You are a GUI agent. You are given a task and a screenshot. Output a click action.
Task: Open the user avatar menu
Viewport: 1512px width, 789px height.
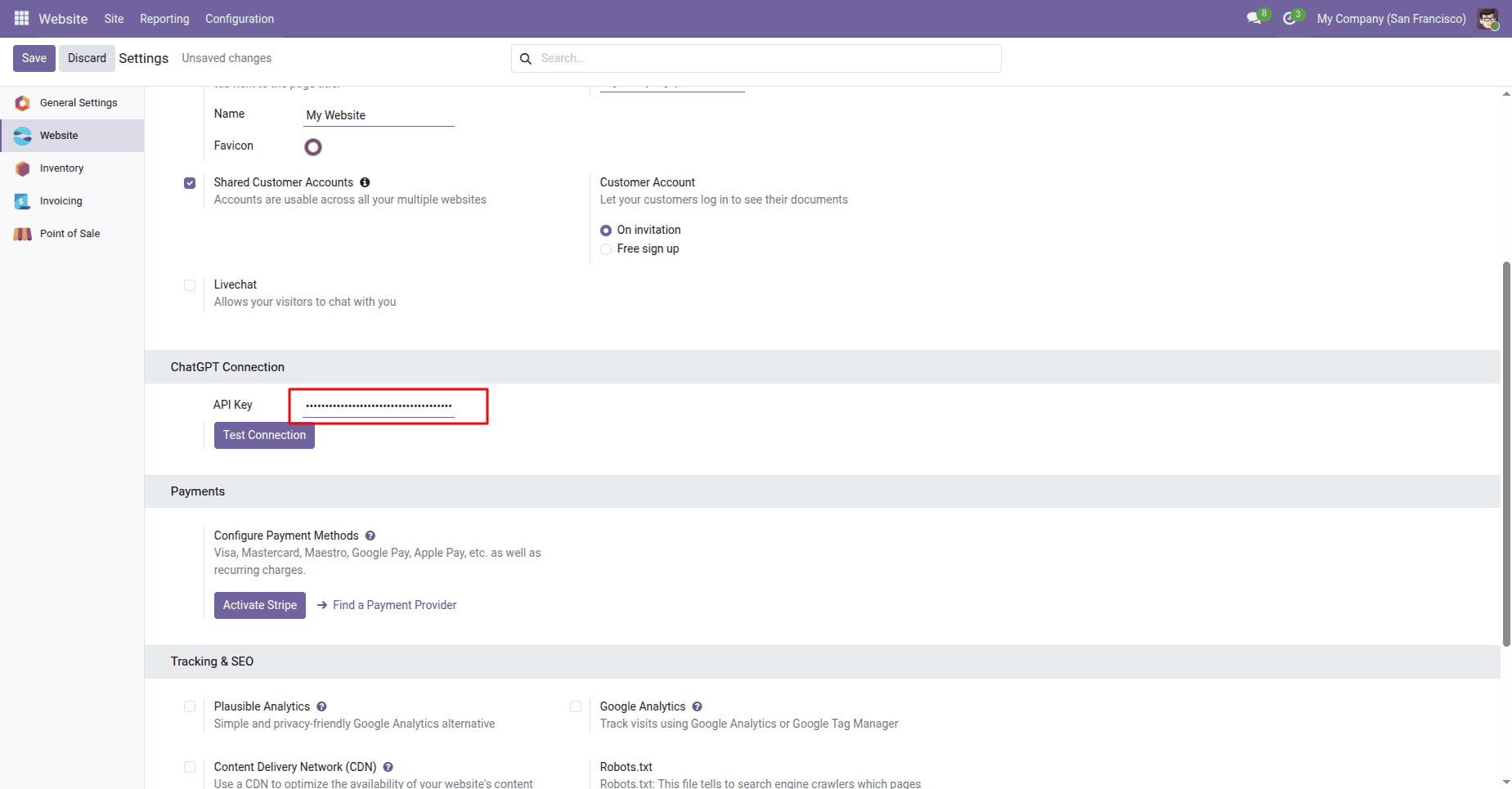[1487, 19]
